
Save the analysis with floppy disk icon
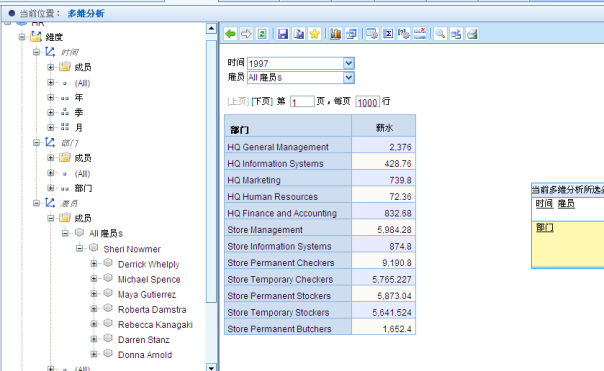[x=283, y=34]
